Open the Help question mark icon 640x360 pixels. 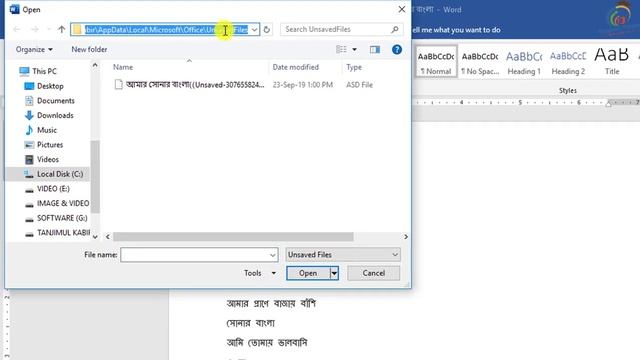tap(397, 49)
